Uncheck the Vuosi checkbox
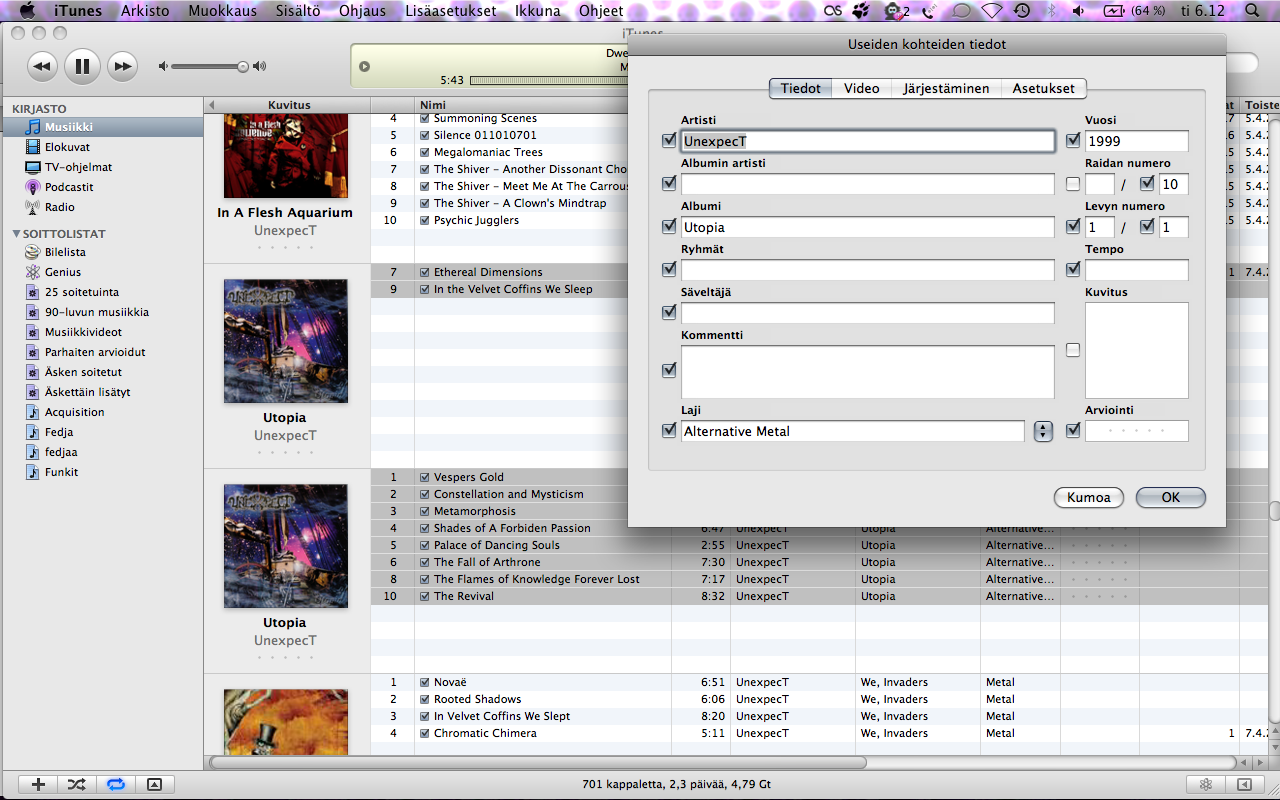The height and width of the screenshot is (800, 1280). point(1073,141)
